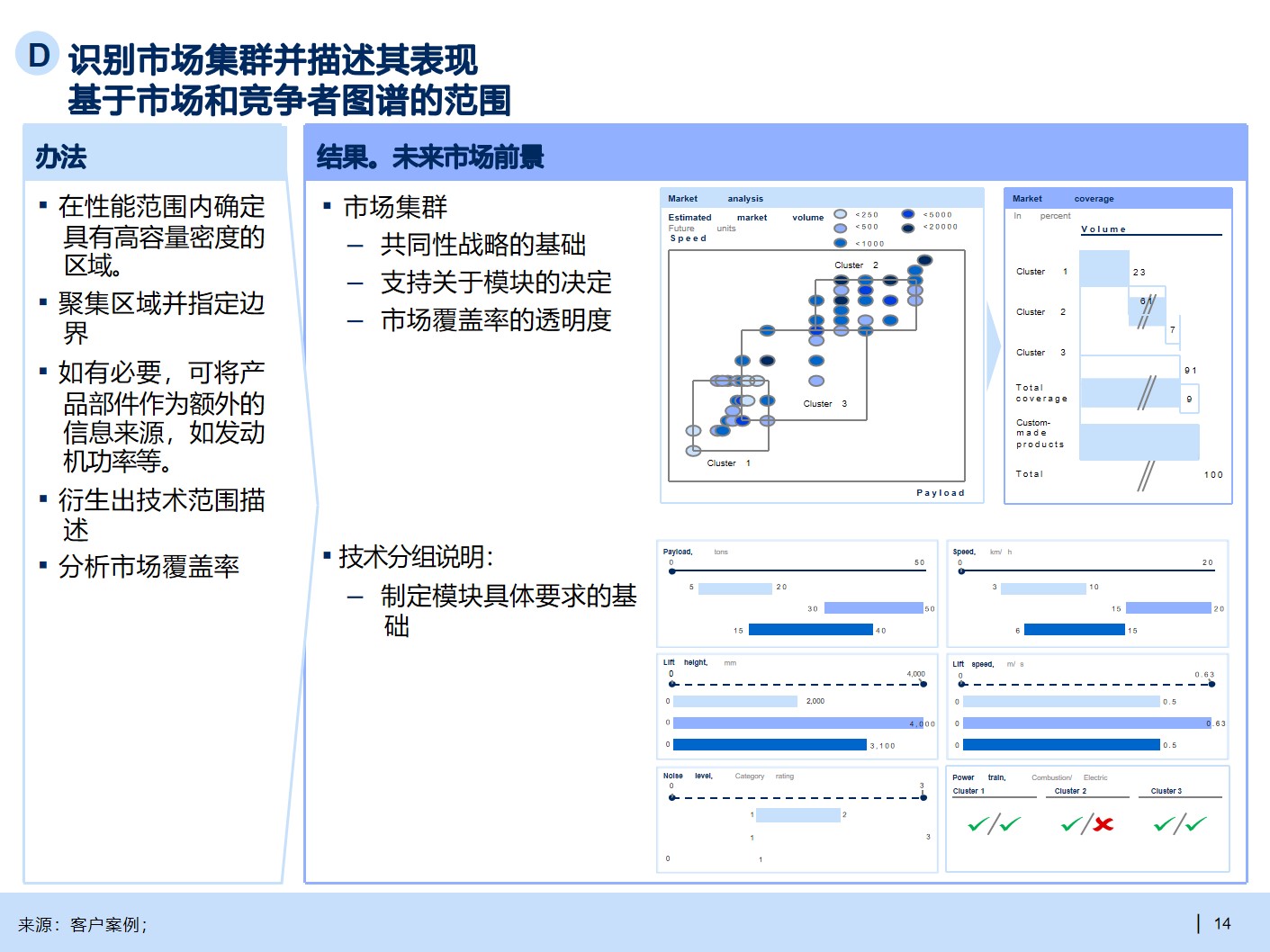
Task: Click the Speed axis label in Market analysis
Action: 689,238
